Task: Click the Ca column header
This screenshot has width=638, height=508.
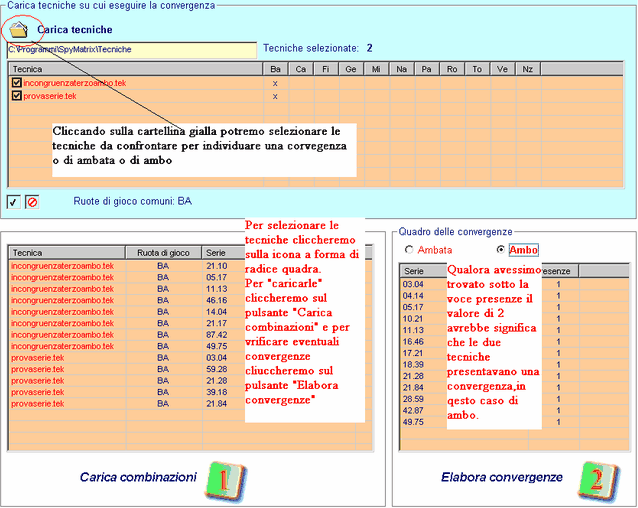Action: click(x=301, y=69)
